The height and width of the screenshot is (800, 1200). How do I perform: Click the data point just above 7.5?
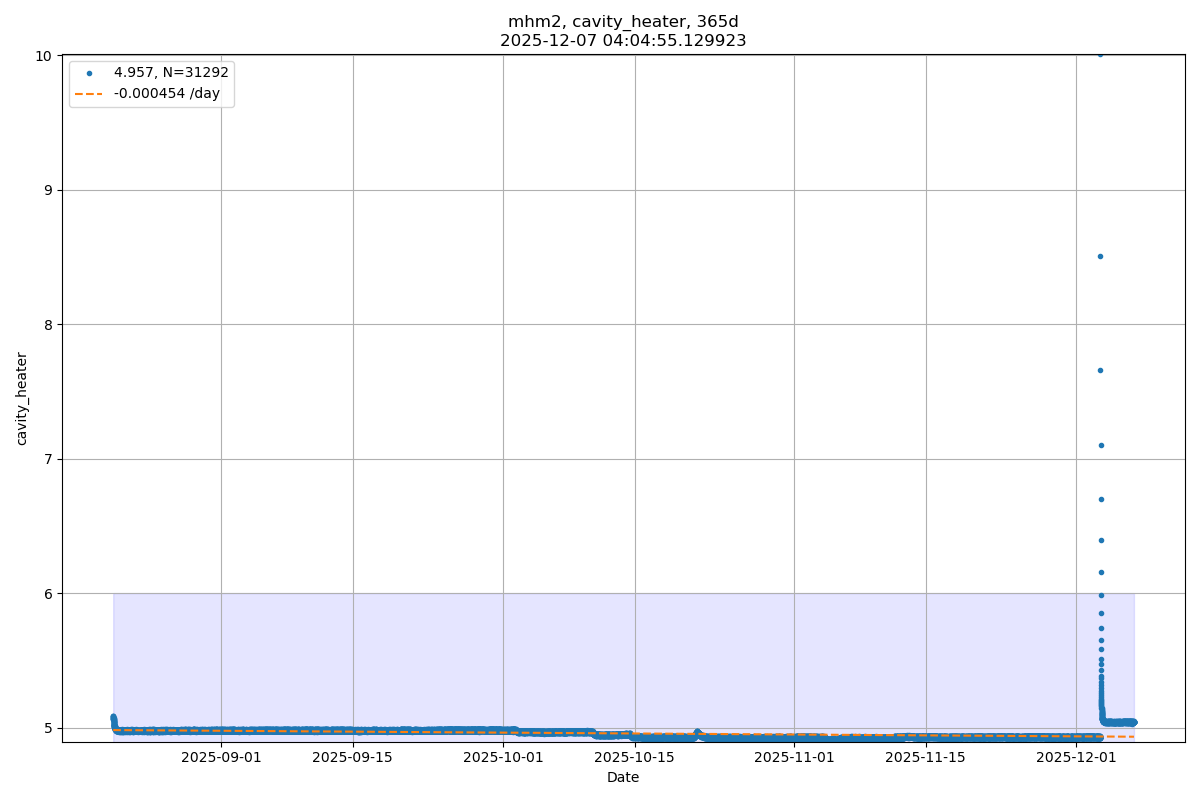(1100, 370)
